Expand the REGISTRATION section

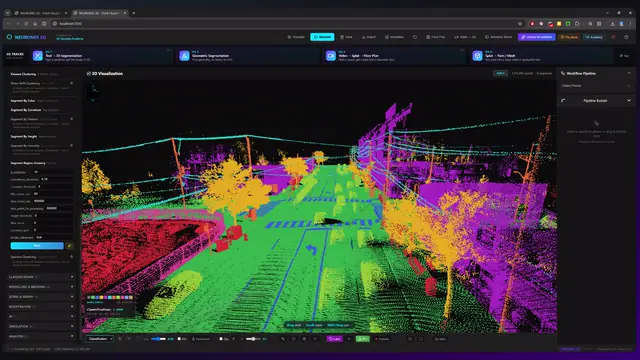click(40, 307)
